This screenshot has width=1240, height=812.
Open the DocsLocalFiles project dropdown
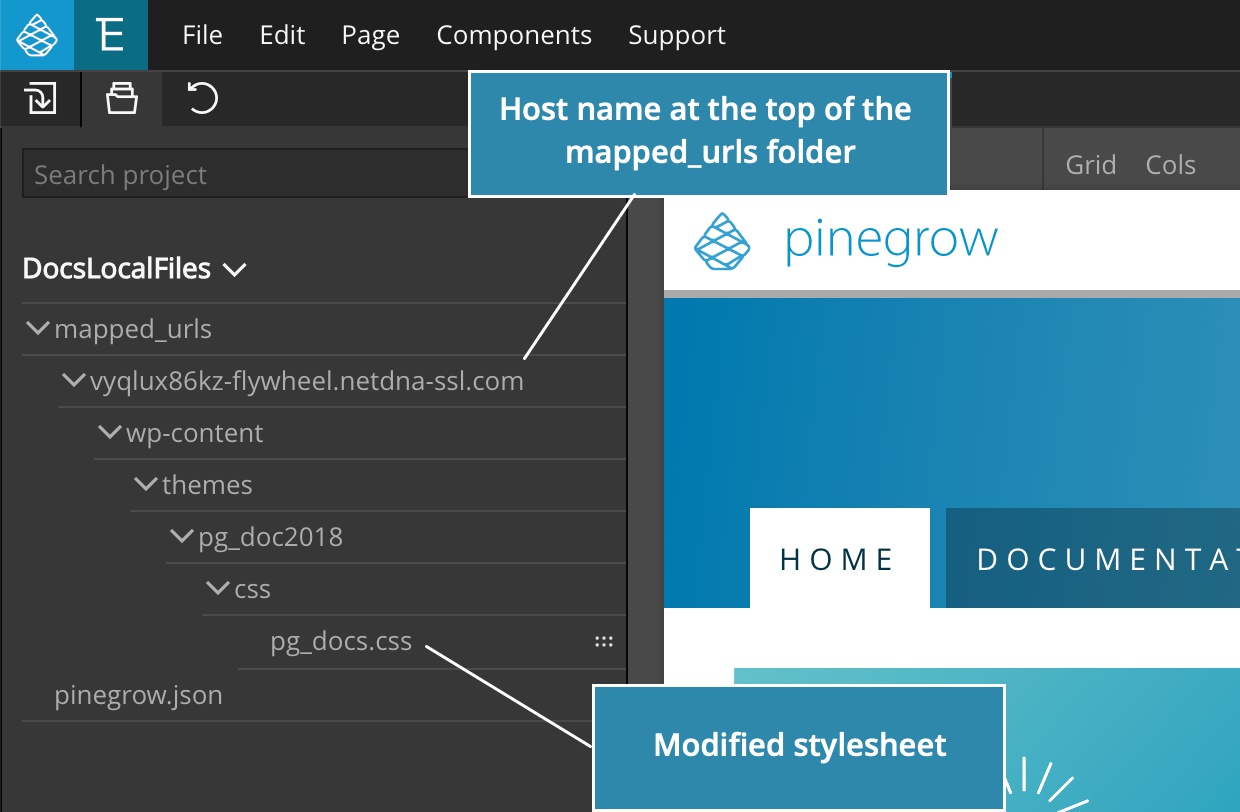(x=134, y=269)
